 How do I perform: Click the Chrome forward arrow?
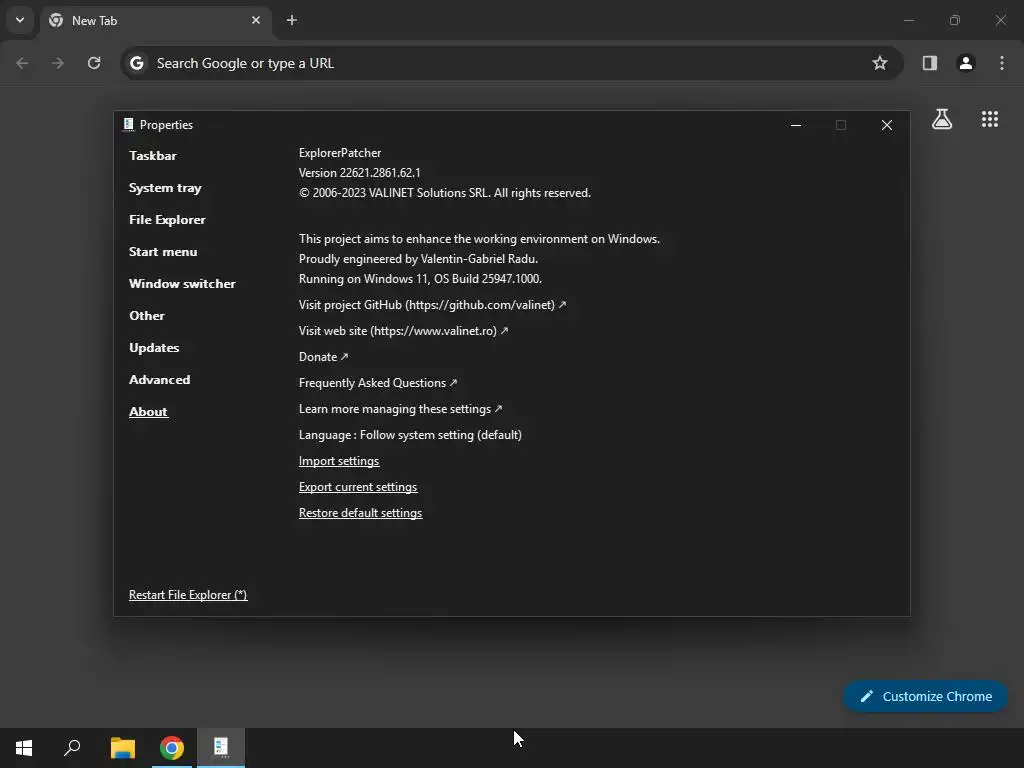coord(58,63)
